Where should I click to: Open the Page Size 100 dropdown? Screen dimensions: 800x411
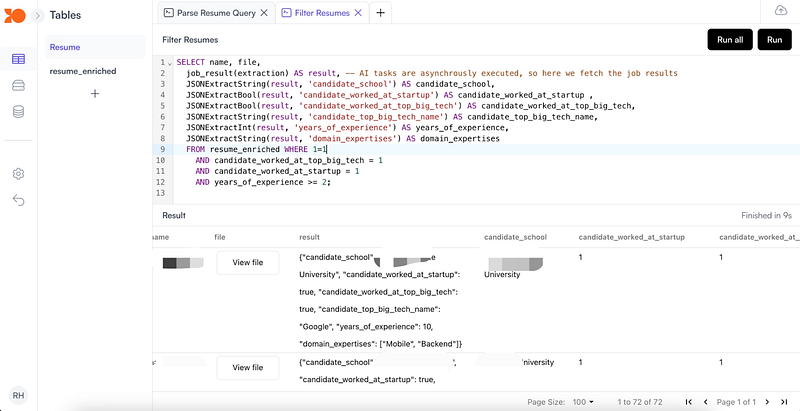[583, 402]
